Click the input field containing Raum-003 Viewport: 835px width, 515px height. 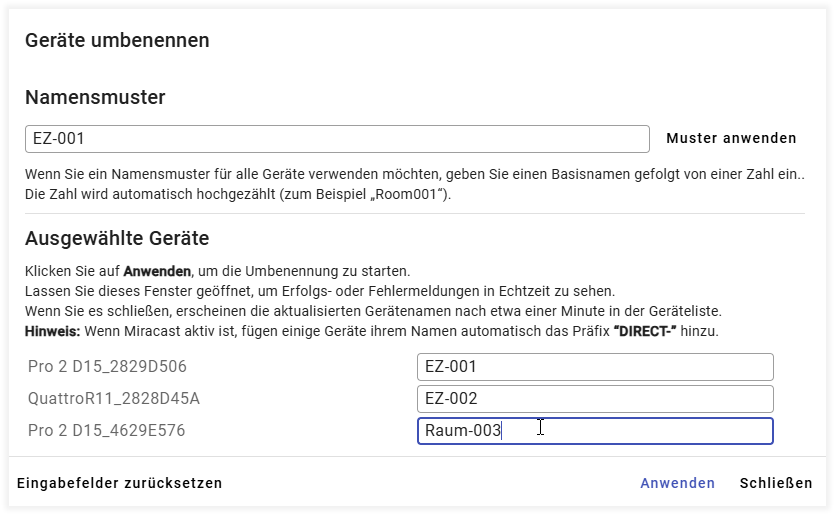pos(595,431)
